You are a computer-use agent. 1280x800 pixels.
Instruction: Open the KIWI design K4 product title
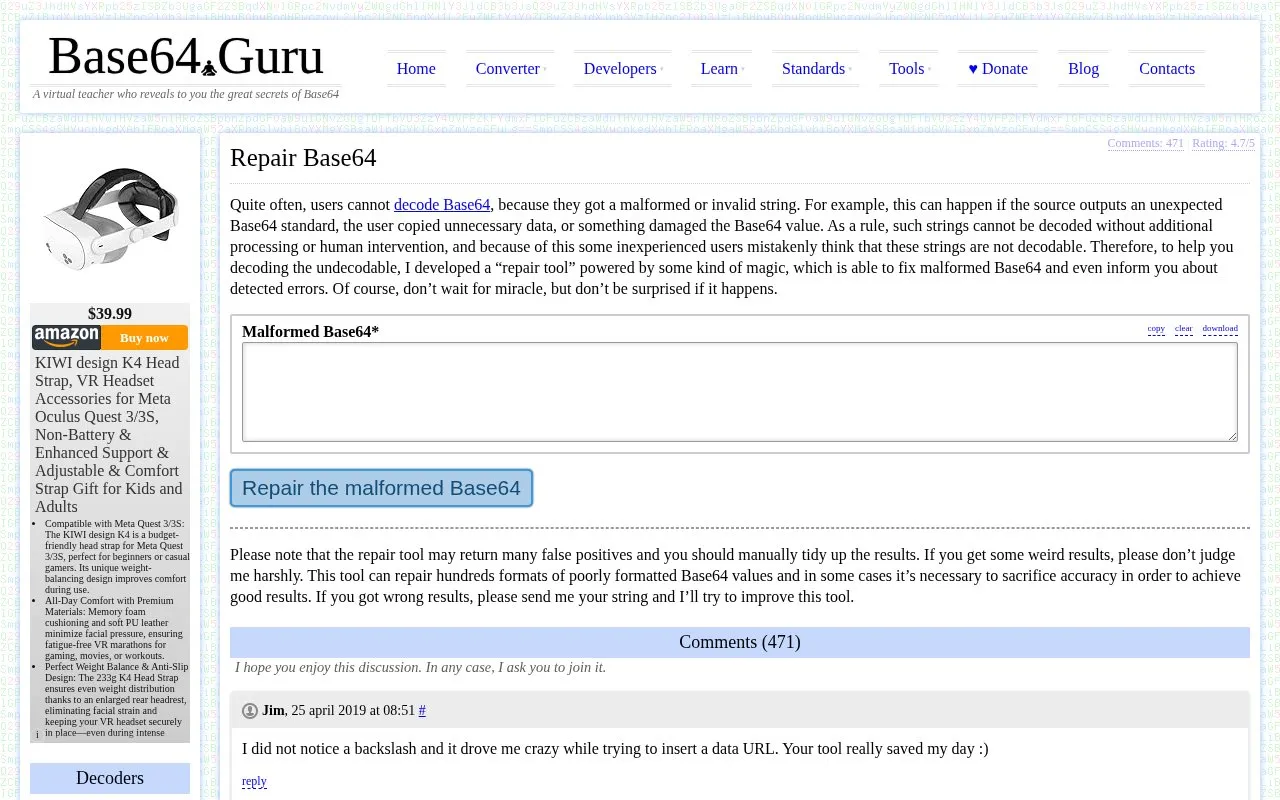[x=109, y=434]
